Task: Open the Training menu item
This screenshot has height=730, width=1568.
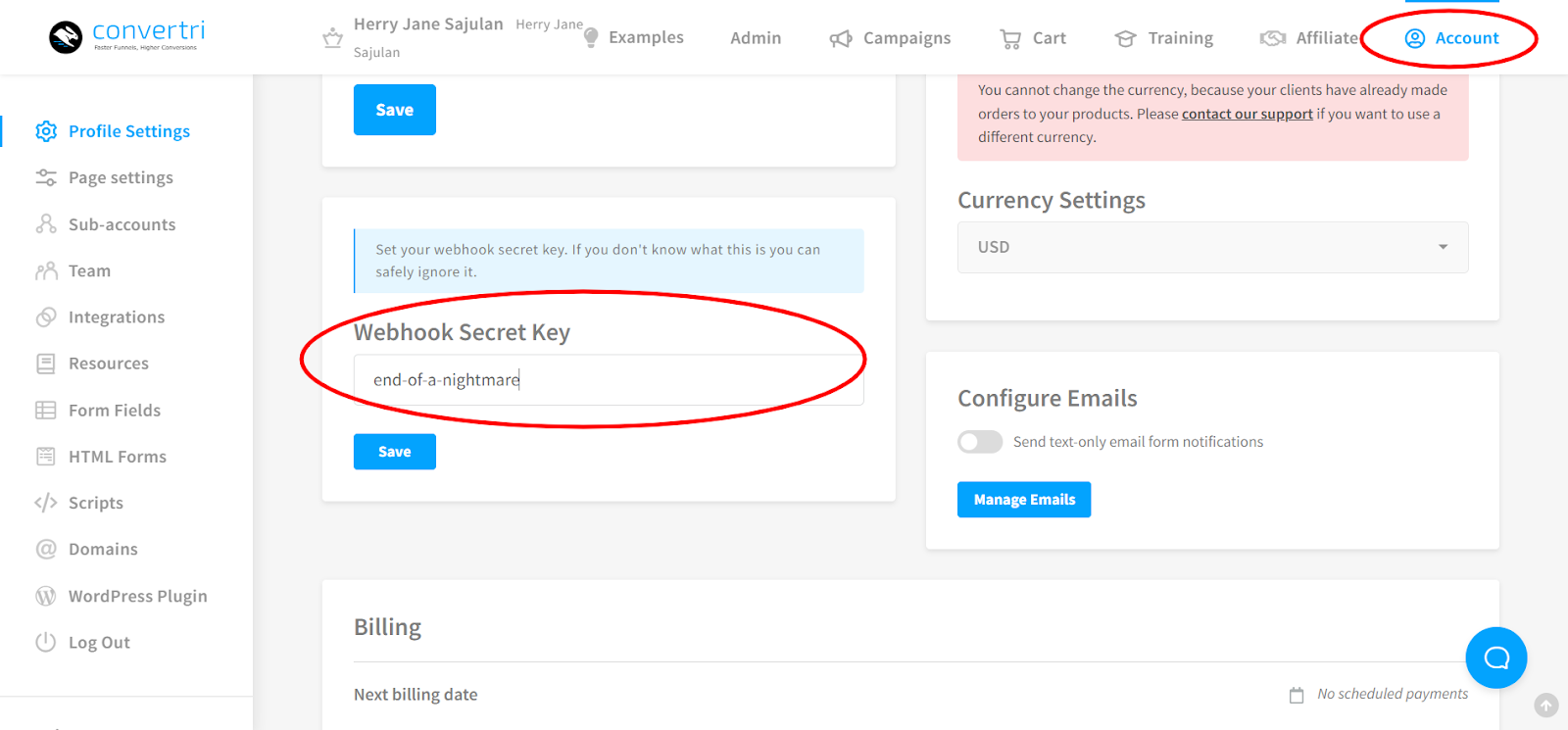Action: click(x=1164, y=38)
